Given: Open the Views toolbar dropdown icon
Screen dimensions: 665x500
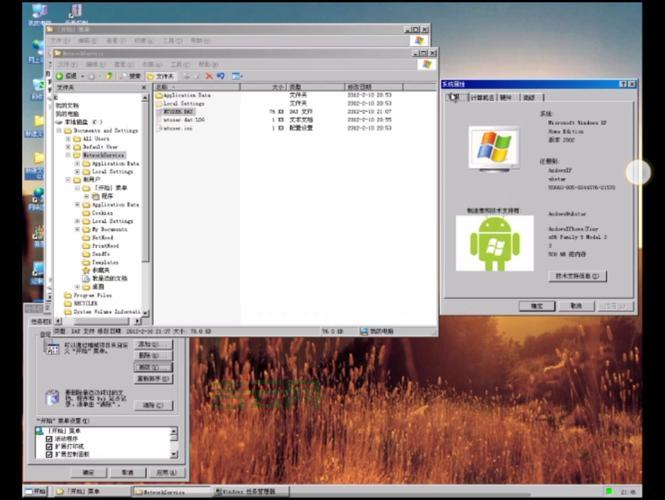Looking at the screenshot, I should click(237, 76).
